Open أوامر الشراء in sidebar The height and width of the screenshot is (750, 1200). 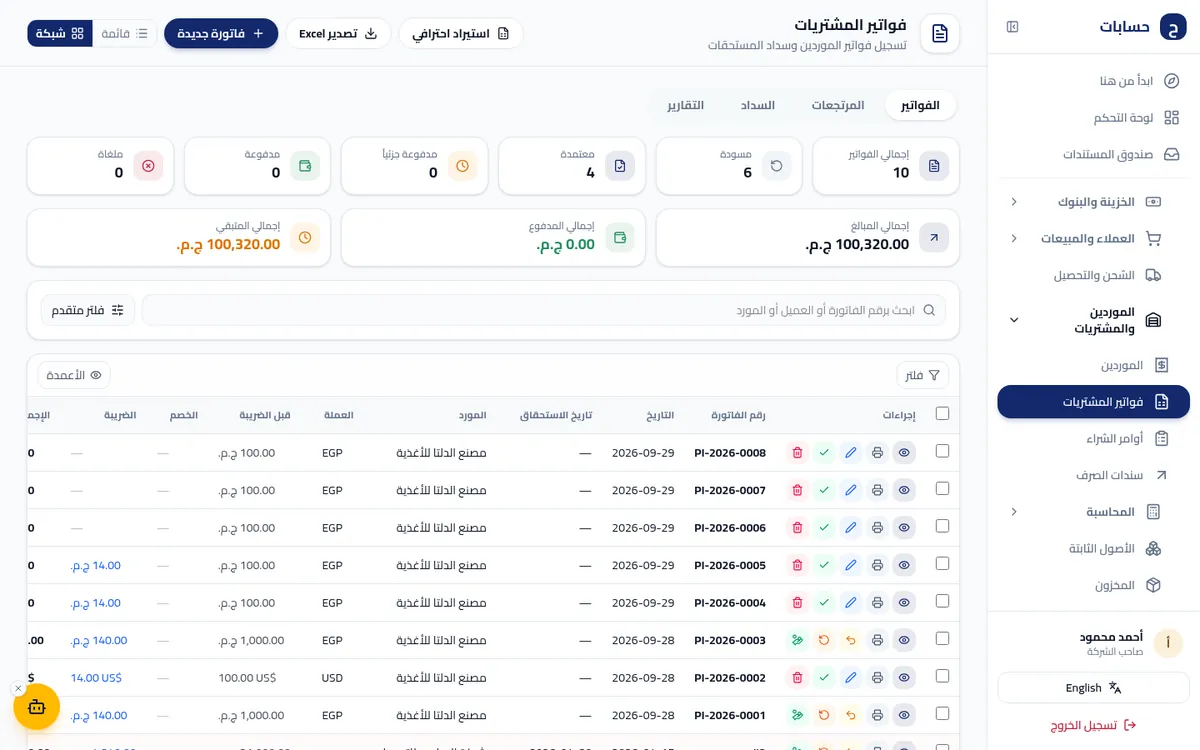click(1094, 439)
